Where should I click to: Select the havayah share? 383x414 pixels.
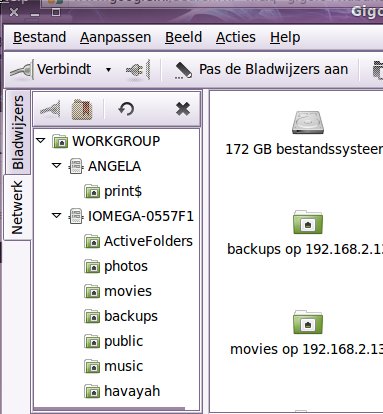pyautogui.click(x=132, y=391)
